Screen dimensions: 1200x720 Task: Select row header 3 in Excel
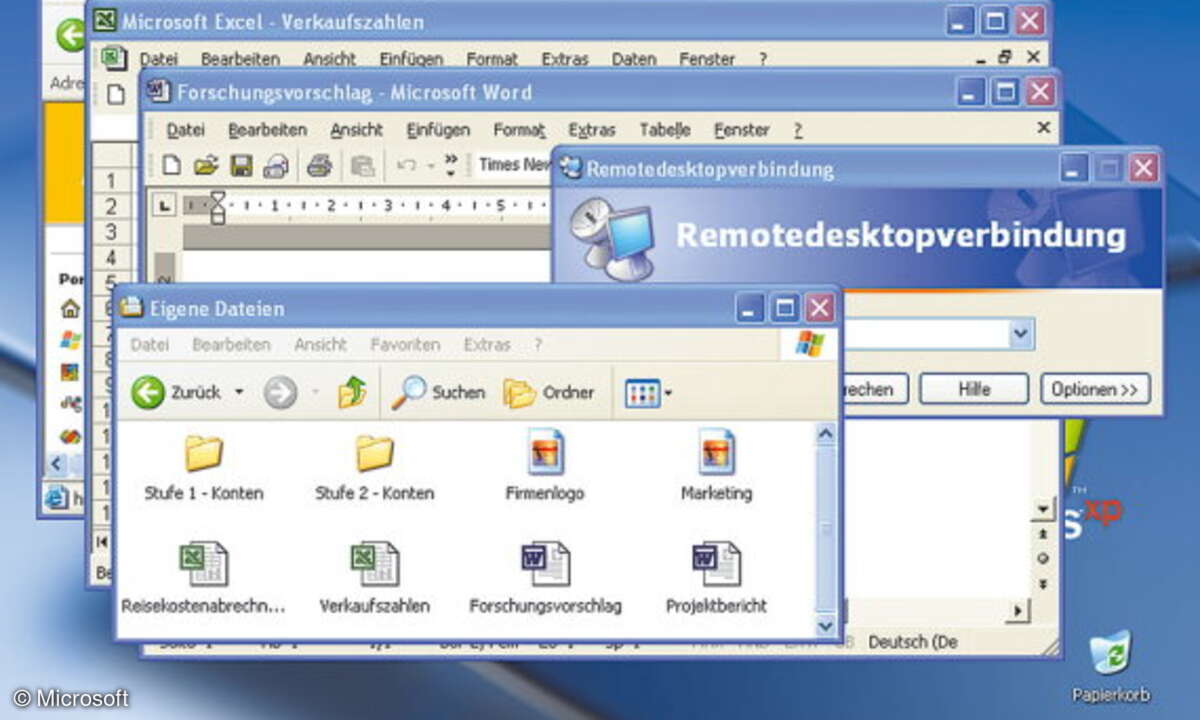(x=112, y=232)
